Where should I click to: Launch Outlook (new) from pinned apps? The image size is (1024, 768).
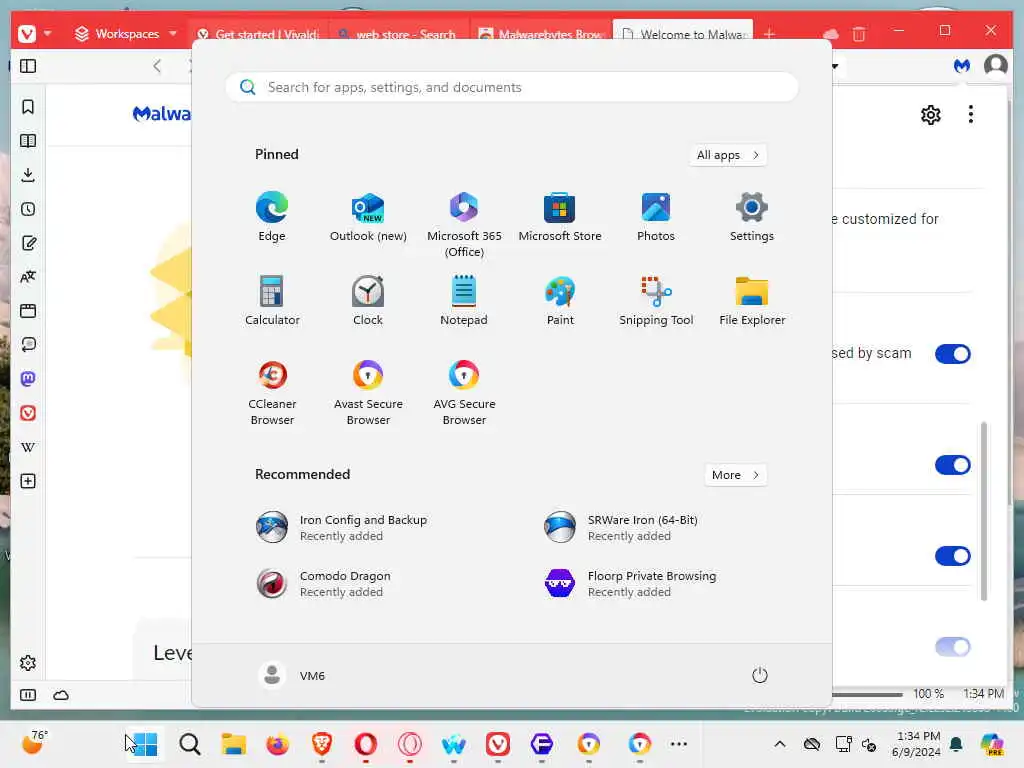[368, 217]
